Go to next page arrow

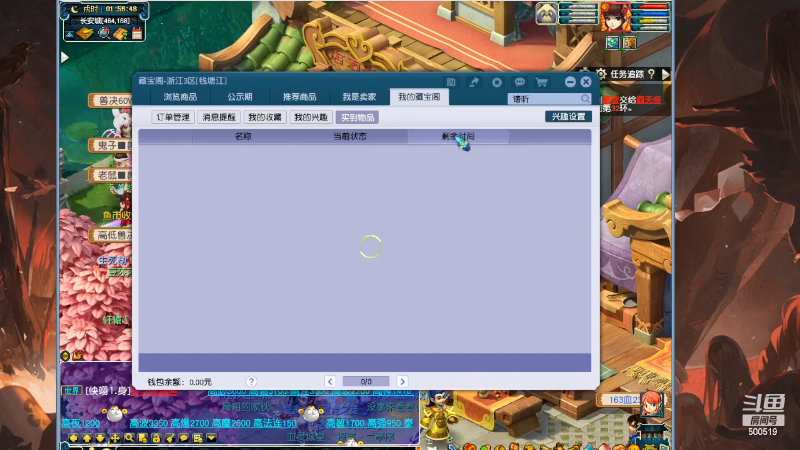(402, 381)
